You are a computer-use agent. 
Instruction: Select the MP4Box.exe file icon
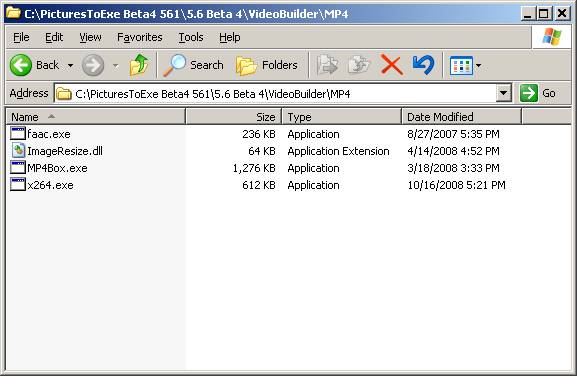17,167
